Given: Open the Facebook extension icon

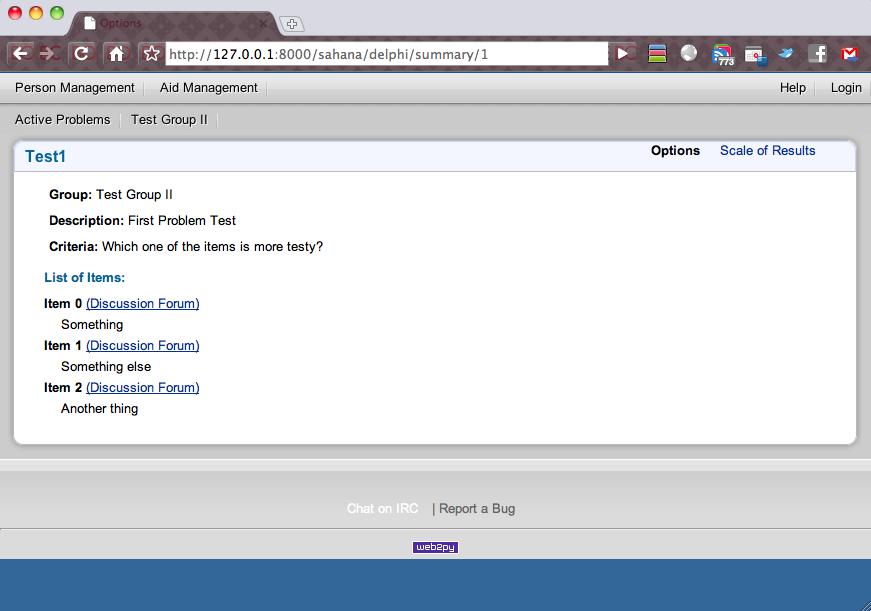Looking at the screenshot, I should click(817, 54).
